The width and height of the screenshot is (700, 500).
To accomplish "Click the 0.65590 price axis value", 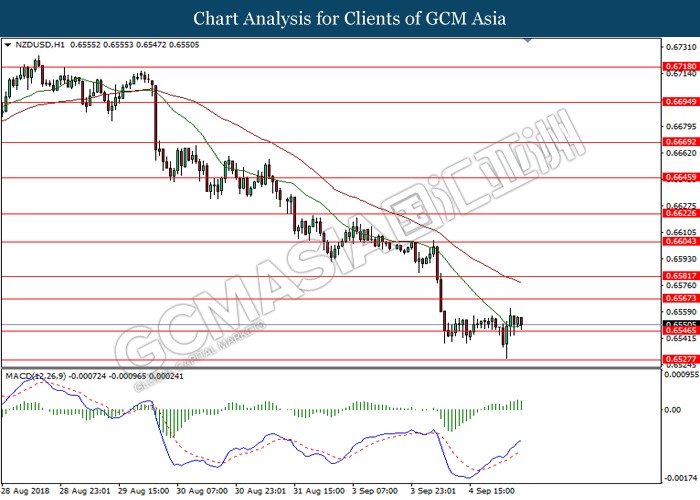I will [x=681, y=312].
